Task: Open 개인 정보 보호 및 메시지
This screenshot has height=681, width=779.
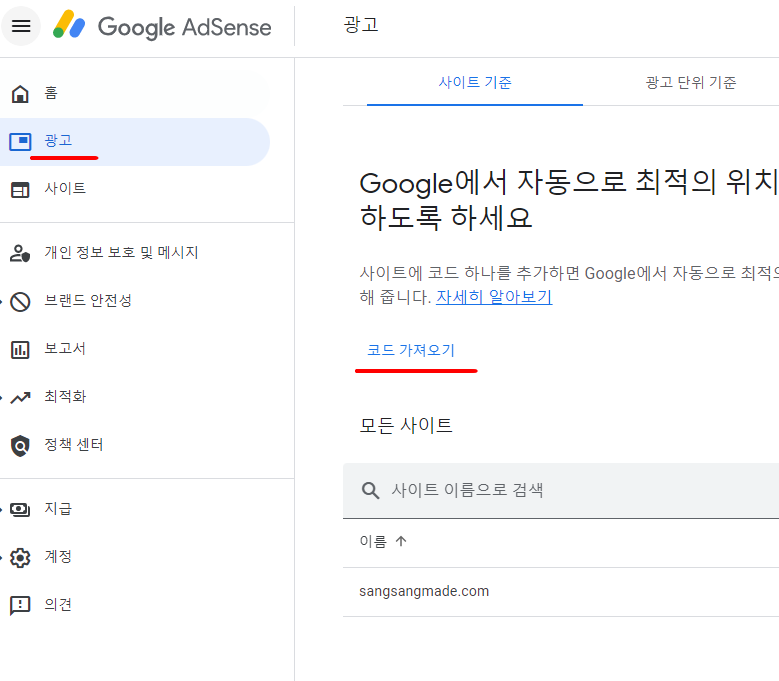Action: click(135, 253)
